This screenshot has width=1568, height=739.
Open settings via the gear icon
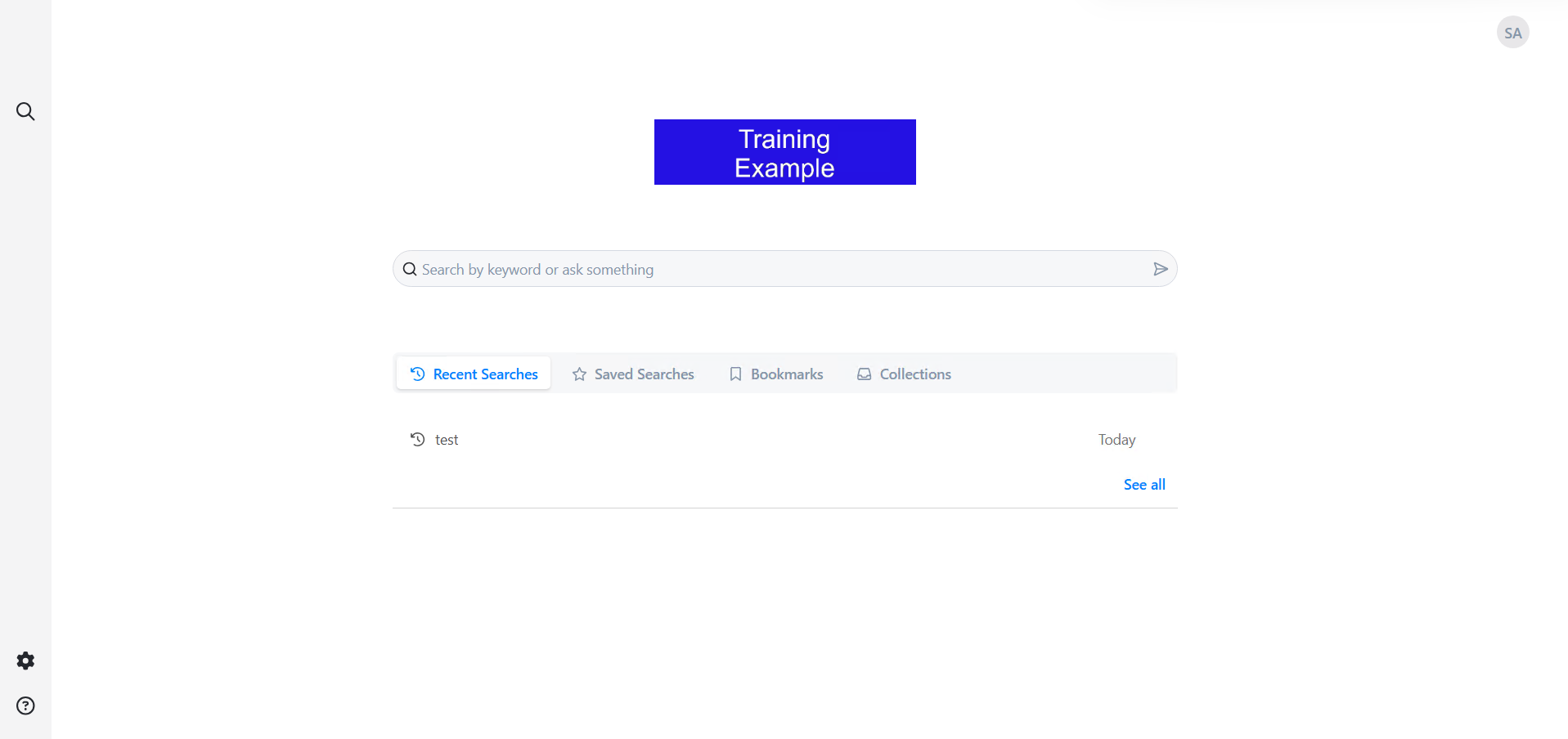[x=25, y=661]
